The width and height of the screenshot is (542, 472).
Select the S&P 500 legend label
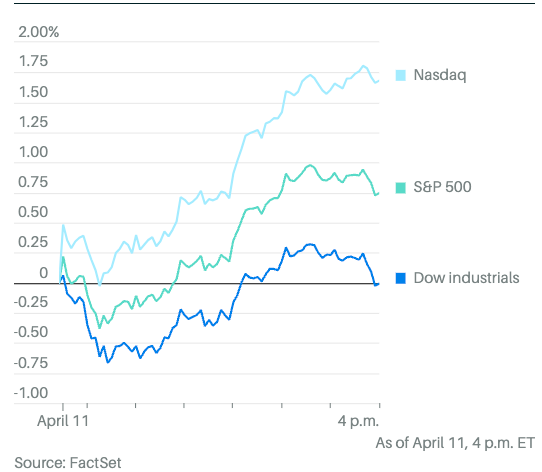pyautogui.click(x=442, y=187)
